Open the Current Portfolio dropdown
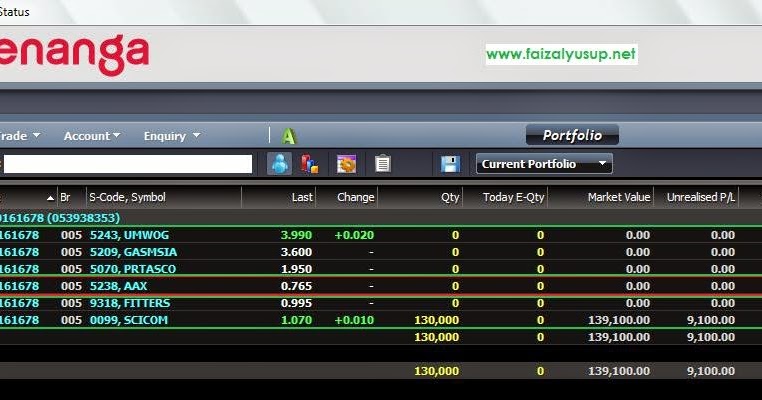This screenshot has height=400, width=762. 544,164
